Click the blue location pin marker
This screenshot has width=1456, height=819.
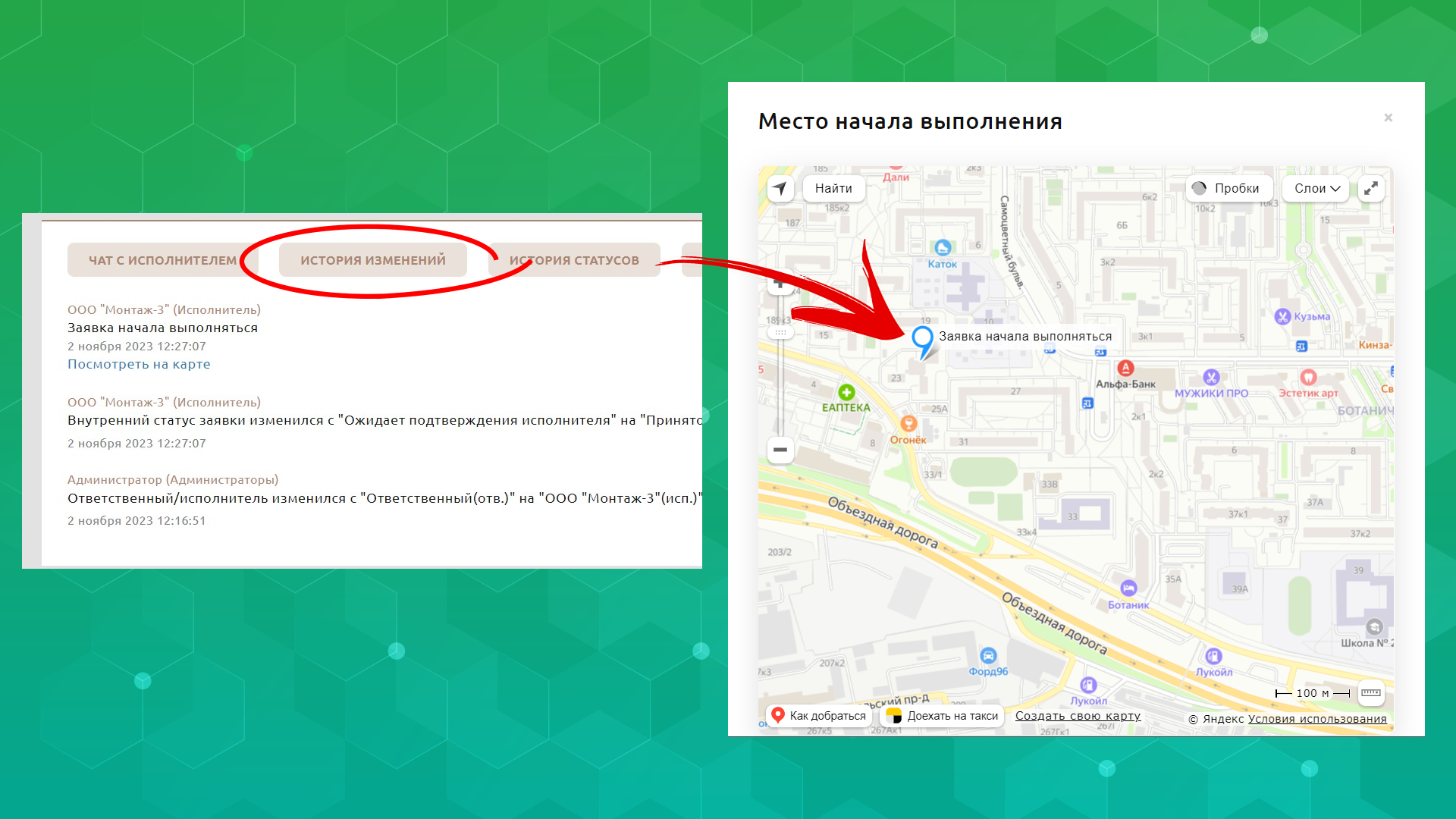pos(923,342)
